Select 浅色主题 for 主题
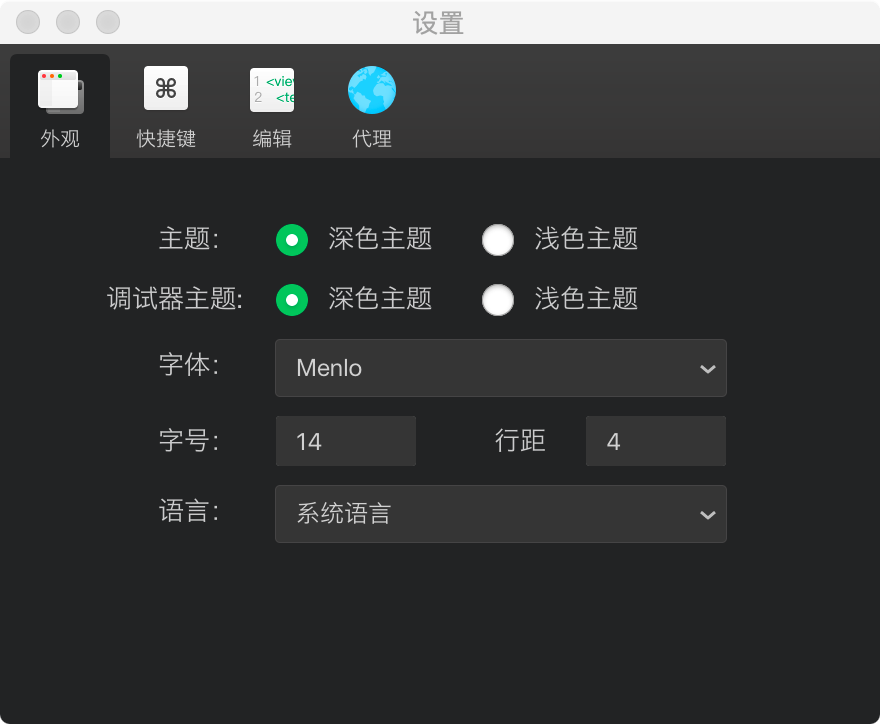880x724 pixels. (498, 240)
